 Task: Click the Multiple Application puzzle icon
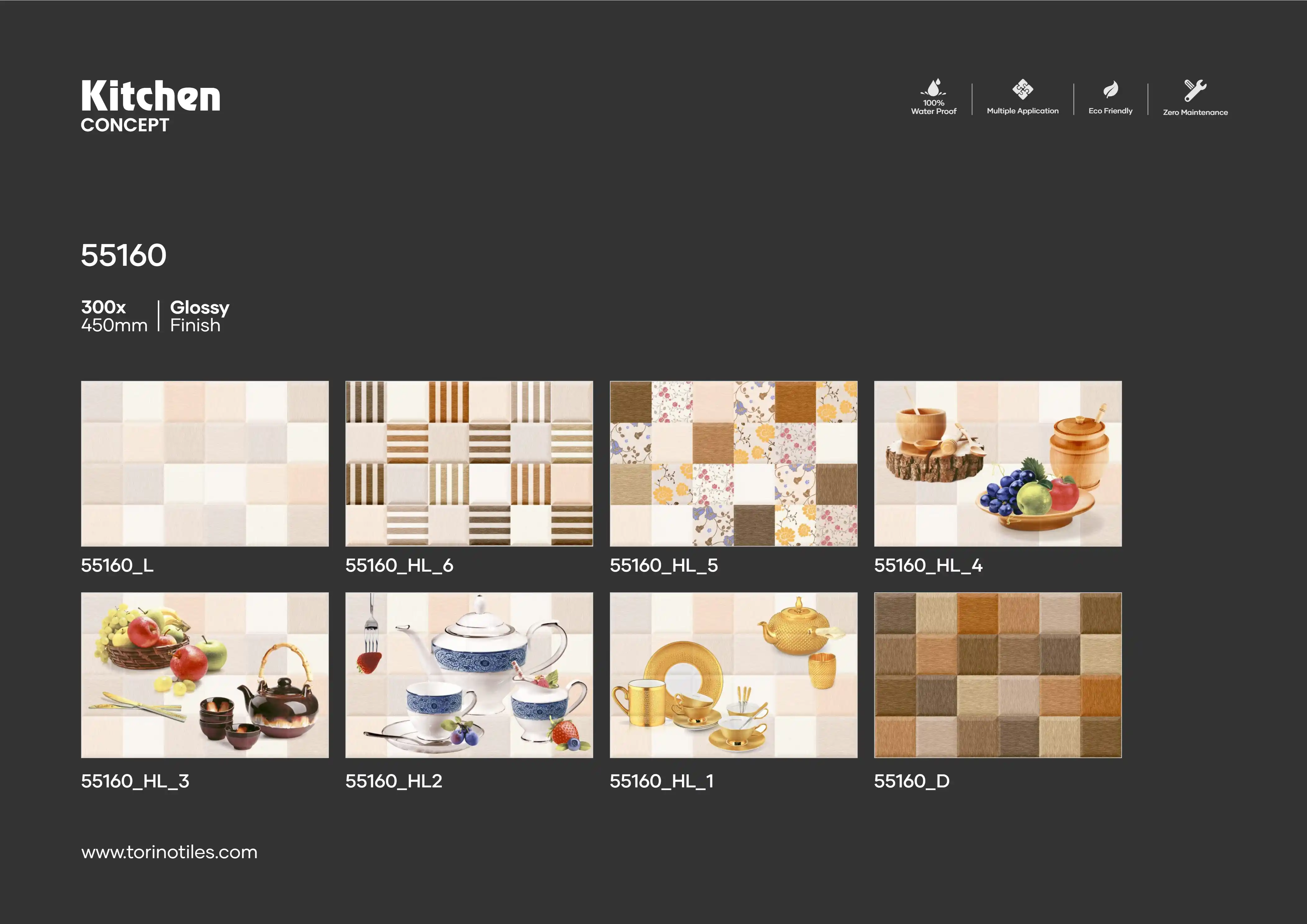point(1022,89)
